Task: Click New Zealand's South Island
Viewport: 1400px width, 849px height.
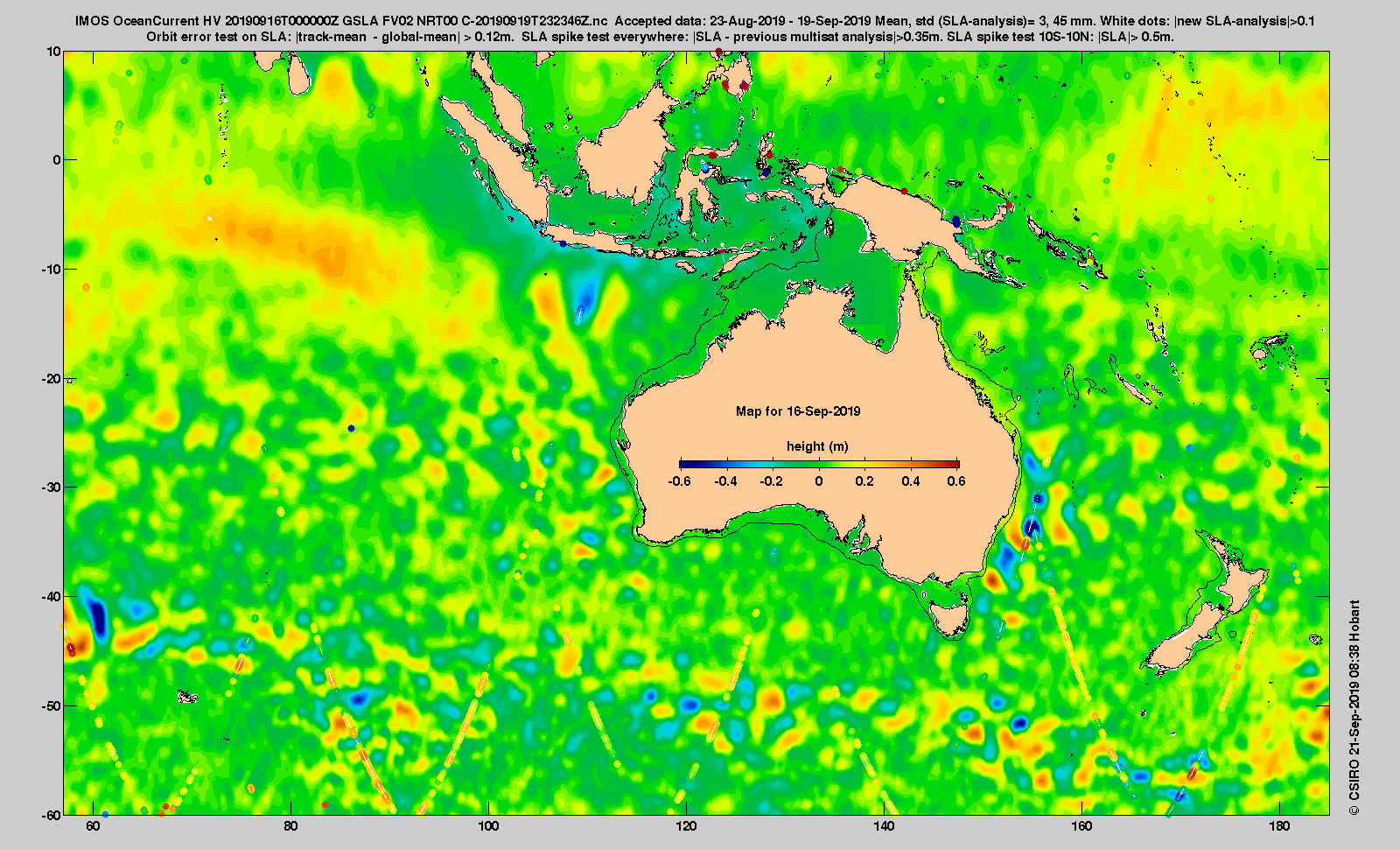Action: pyautogui.click(x=1186, y=639)
